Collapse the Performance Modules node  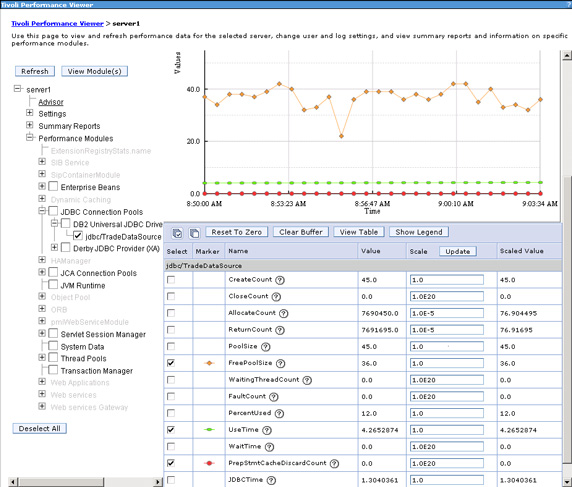coord(30,138)
